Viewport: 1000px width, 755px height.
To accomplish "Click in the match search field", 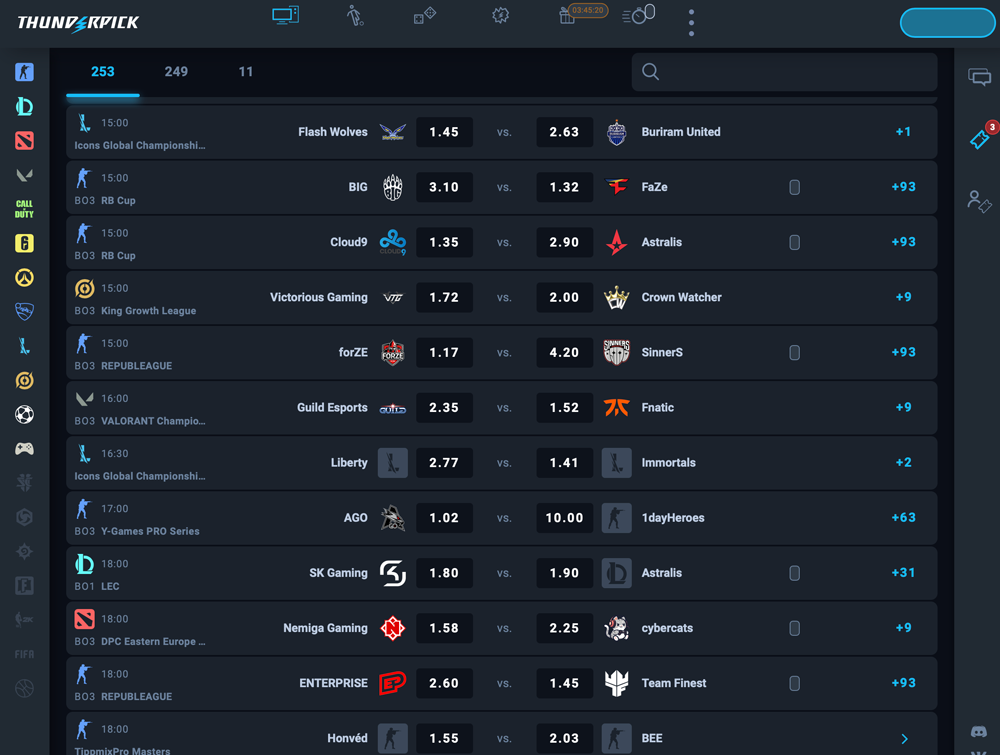I will coord(784,71).
